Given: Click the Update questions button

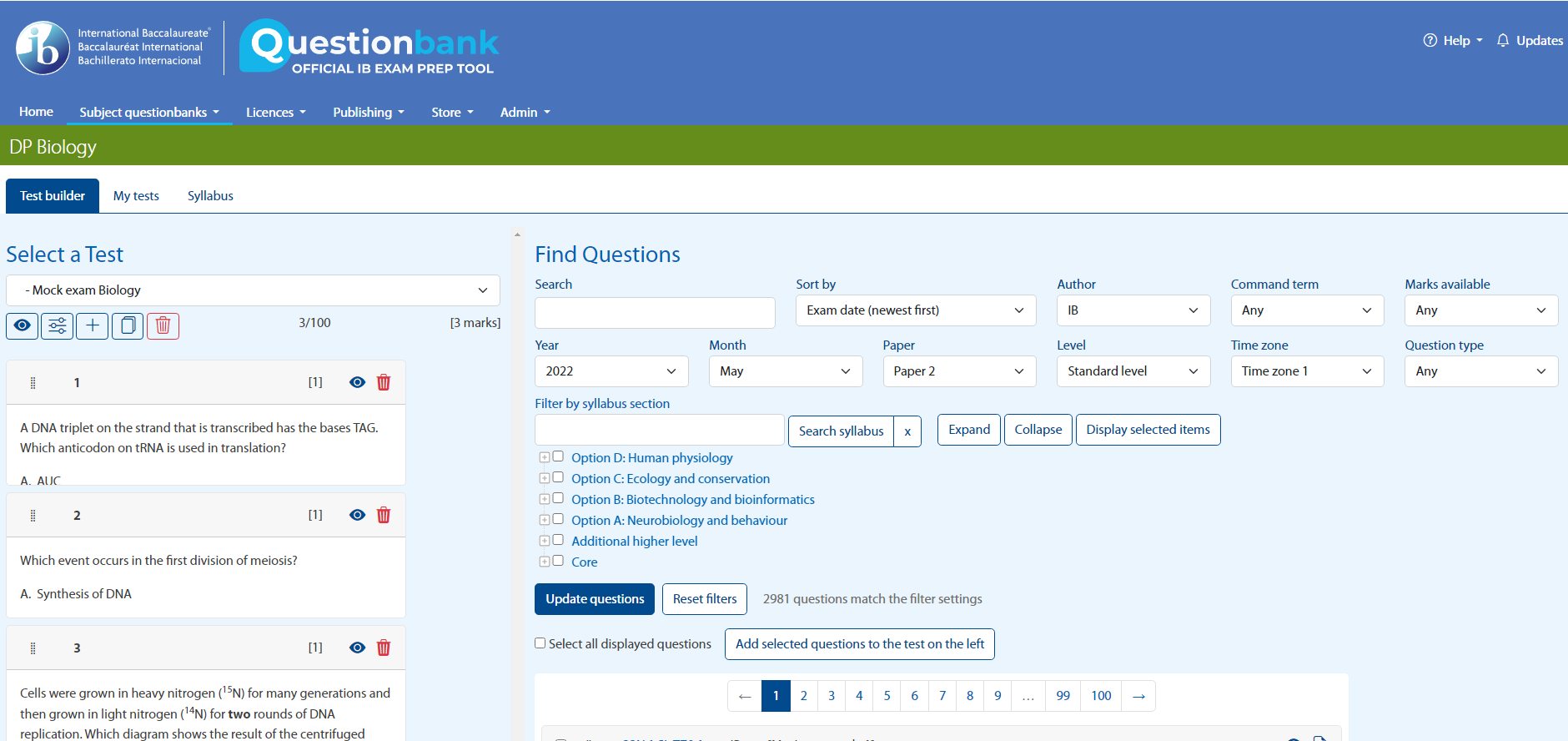Looking at the screenshot, I should (595, 599).
